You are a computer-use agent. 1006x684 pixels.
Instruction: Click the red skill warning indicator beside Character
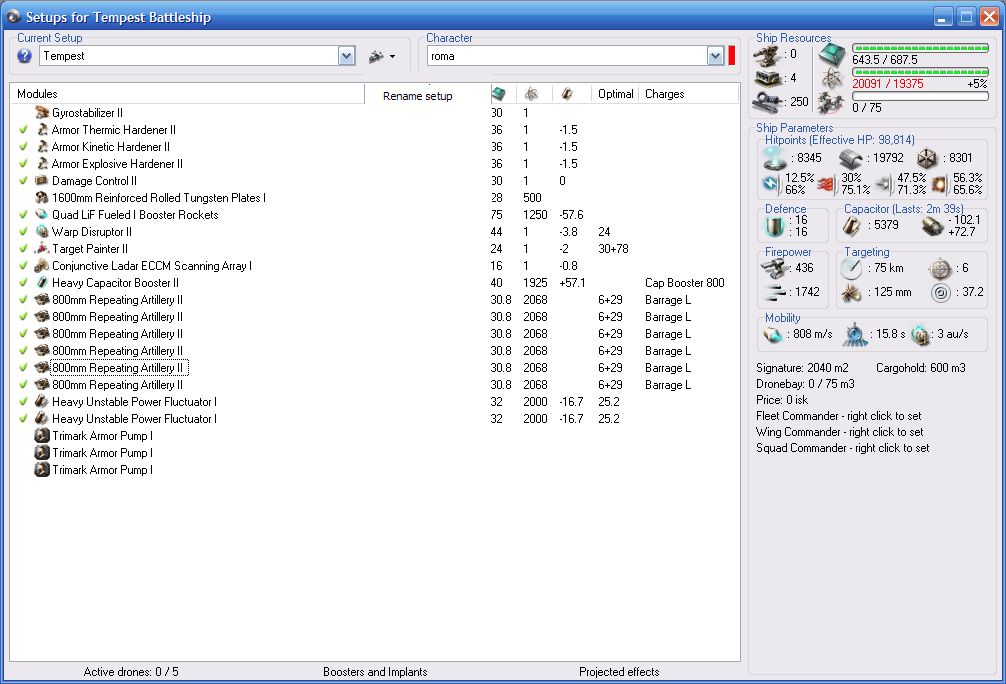pos(731,56)
